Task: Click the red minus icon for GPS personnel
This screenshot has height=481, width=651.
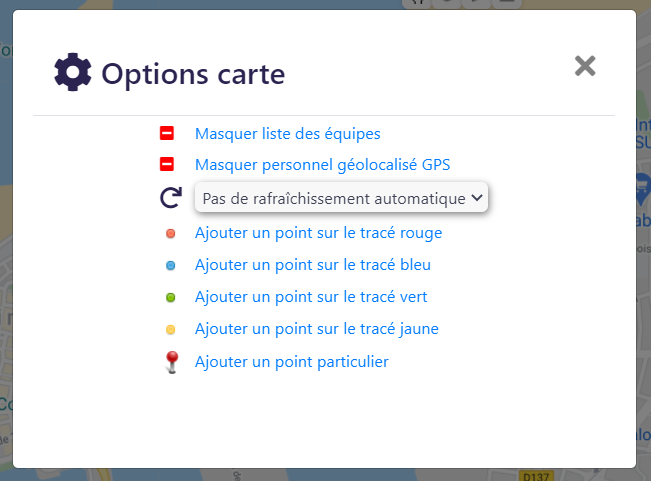Action: [x=167, y=164]
